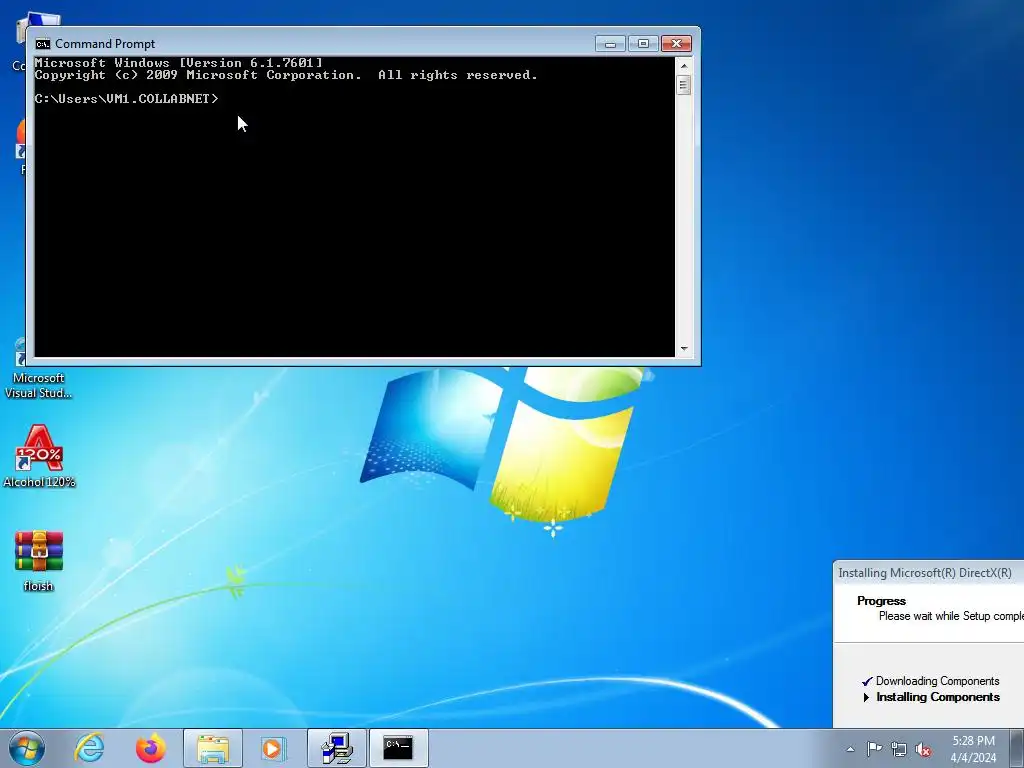Select Command Prompt taskbar button
This screenshot has width=1024, height=768.
click(398, 748)
